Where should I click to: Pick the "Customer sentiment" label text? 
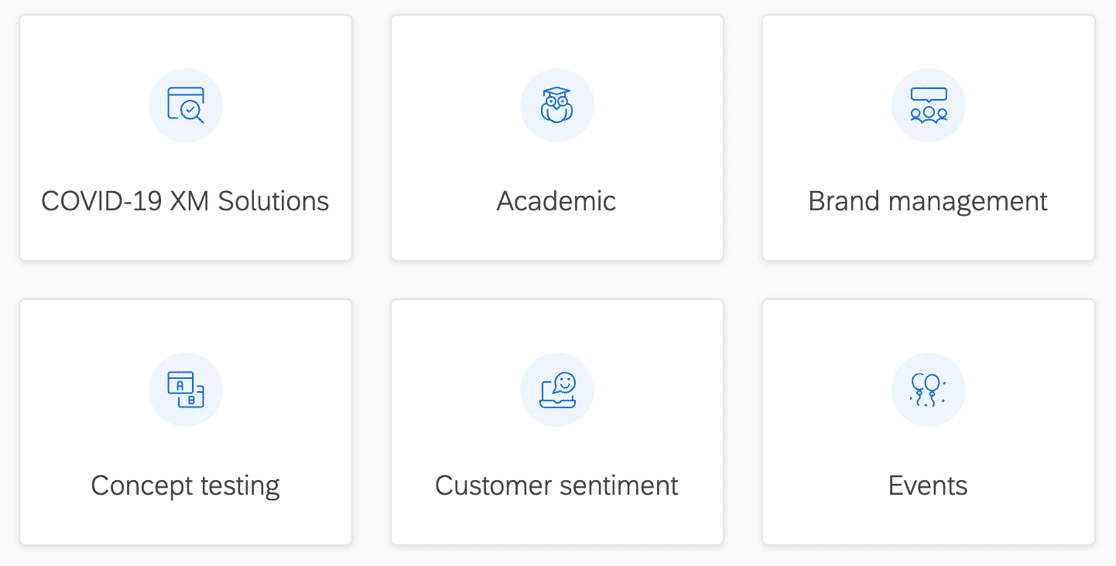tap(556, 486)
